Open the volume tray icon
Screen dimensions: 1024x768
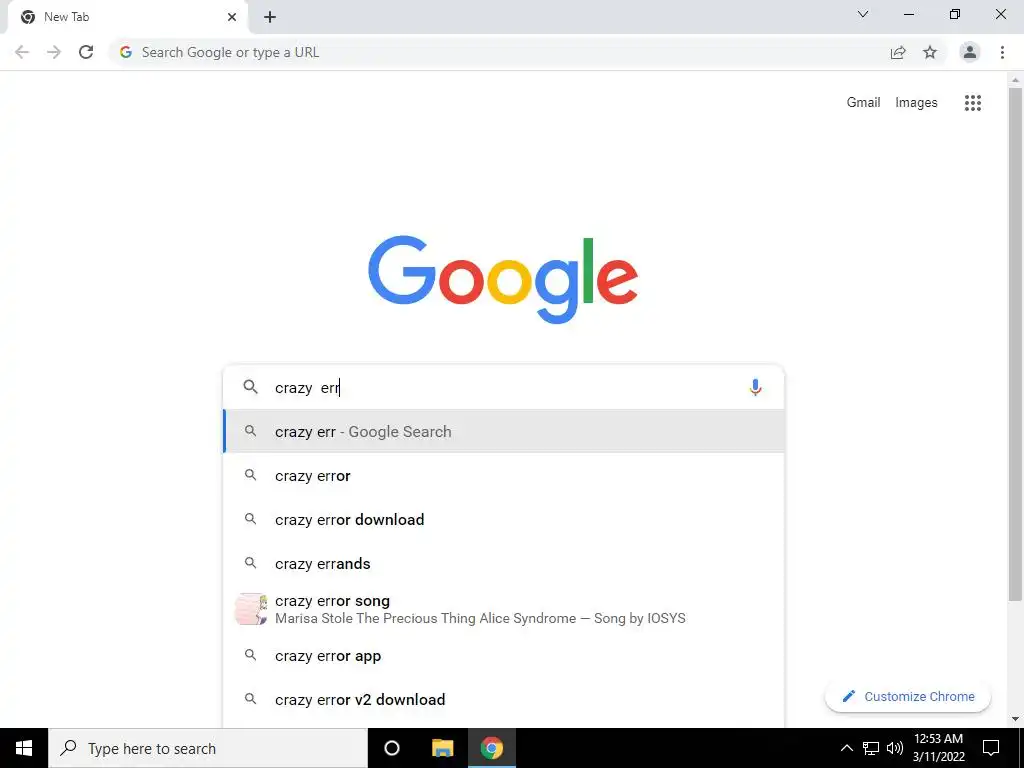895,748
